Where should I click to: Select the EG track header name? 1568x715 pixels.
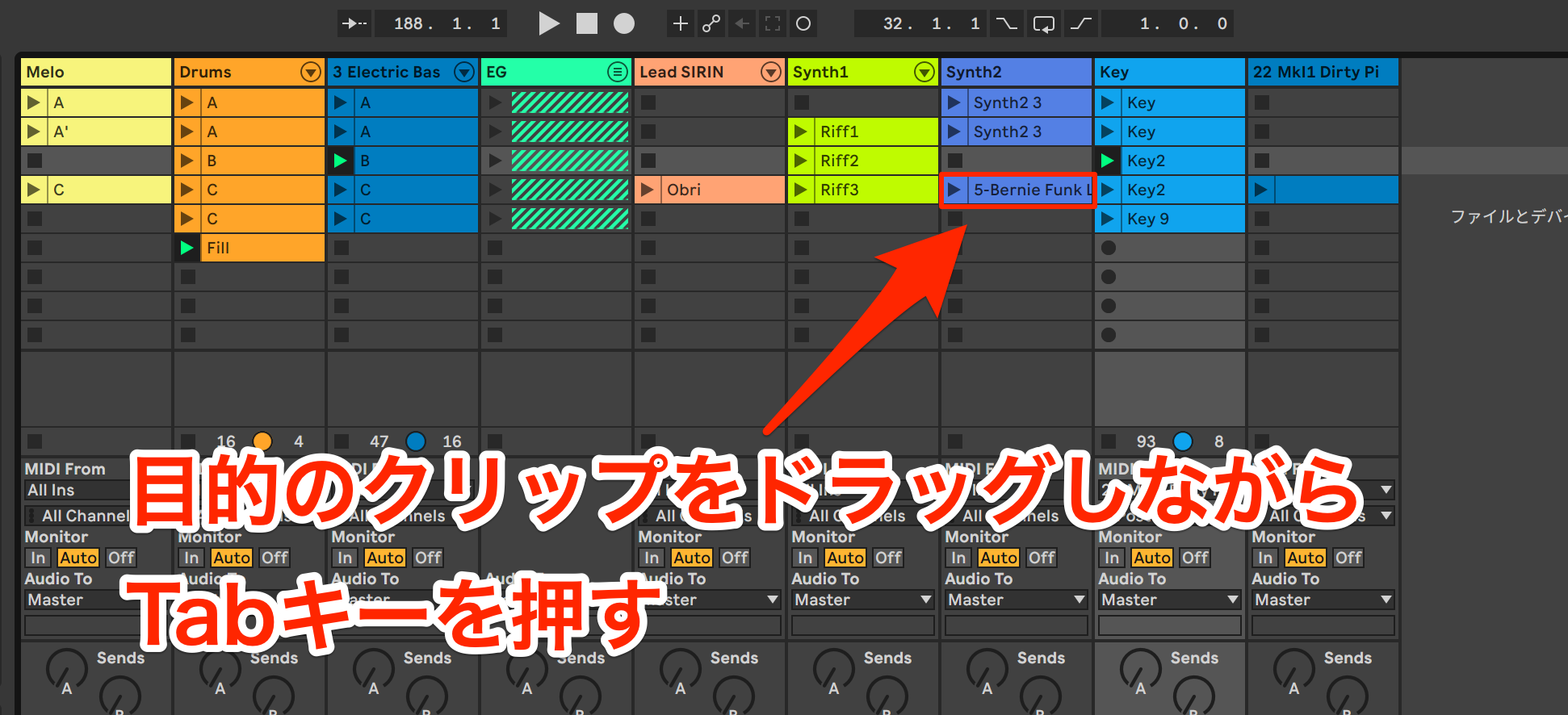tap(497, 72)
